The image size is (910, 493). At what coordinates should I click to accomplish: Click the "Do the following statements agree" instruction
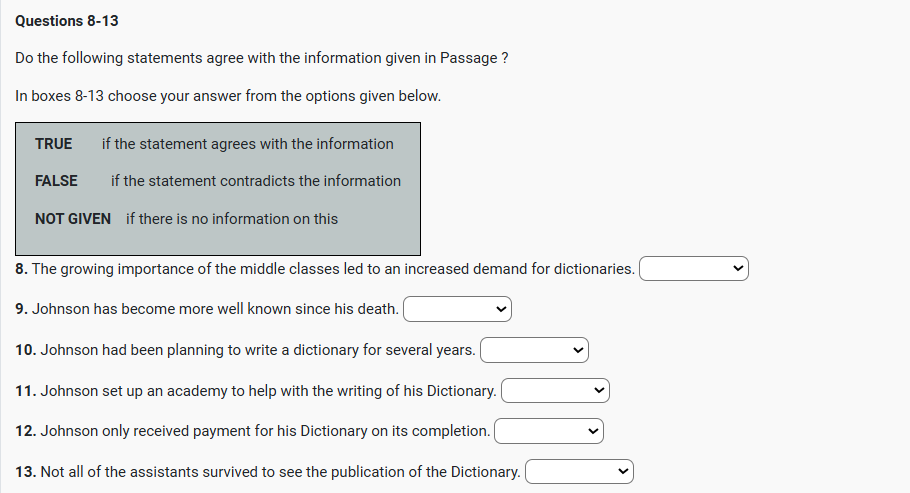point(262,58)
